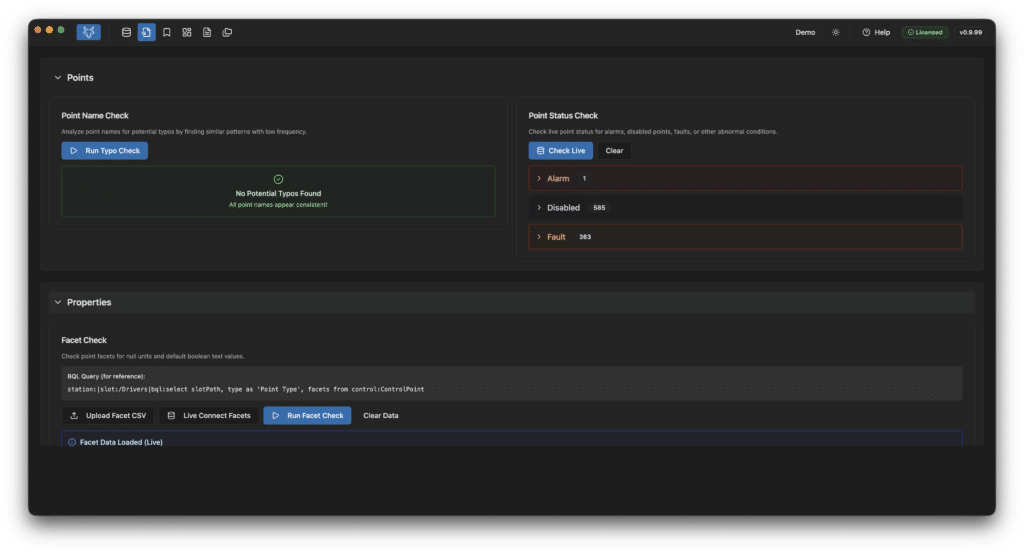Click 'No Potential Typos Found' message
Image resolution: width=1024 pixels, height=553 pixels.
[x=278, y=194]
